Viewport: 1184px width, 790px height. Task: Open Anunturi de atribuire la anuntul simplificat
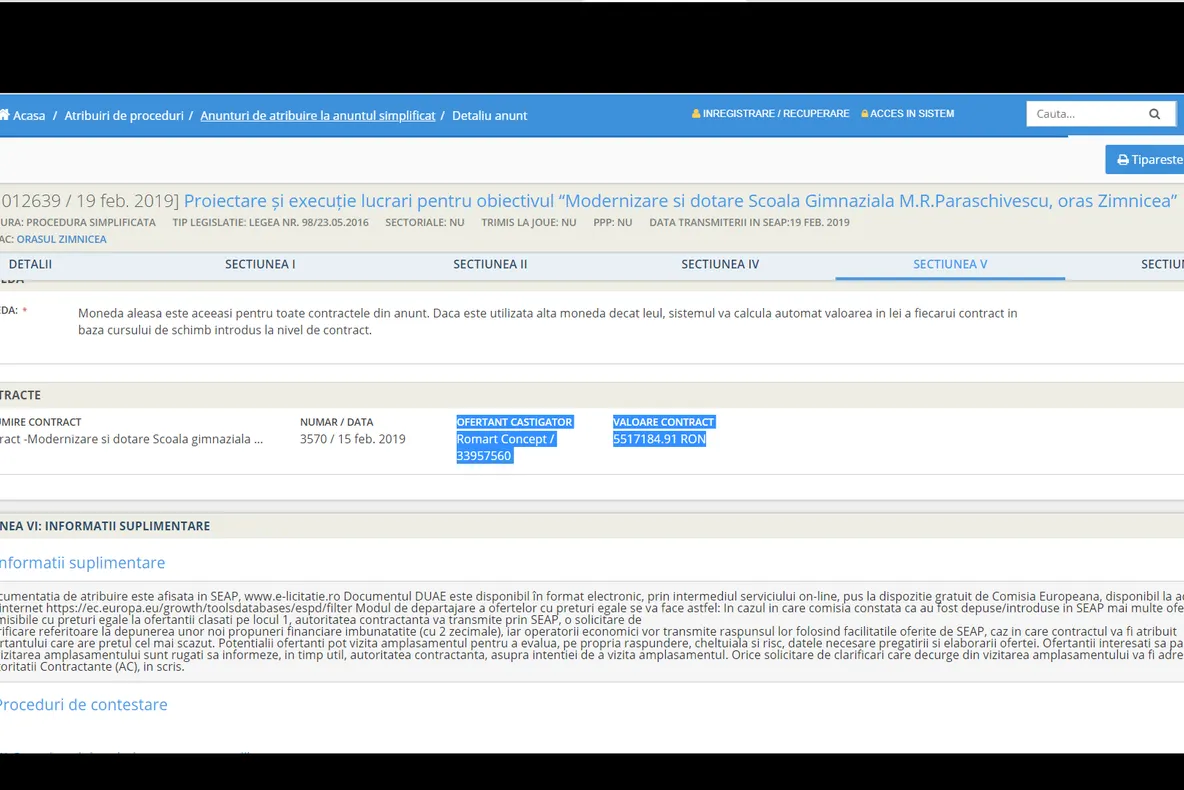point(318,116)
